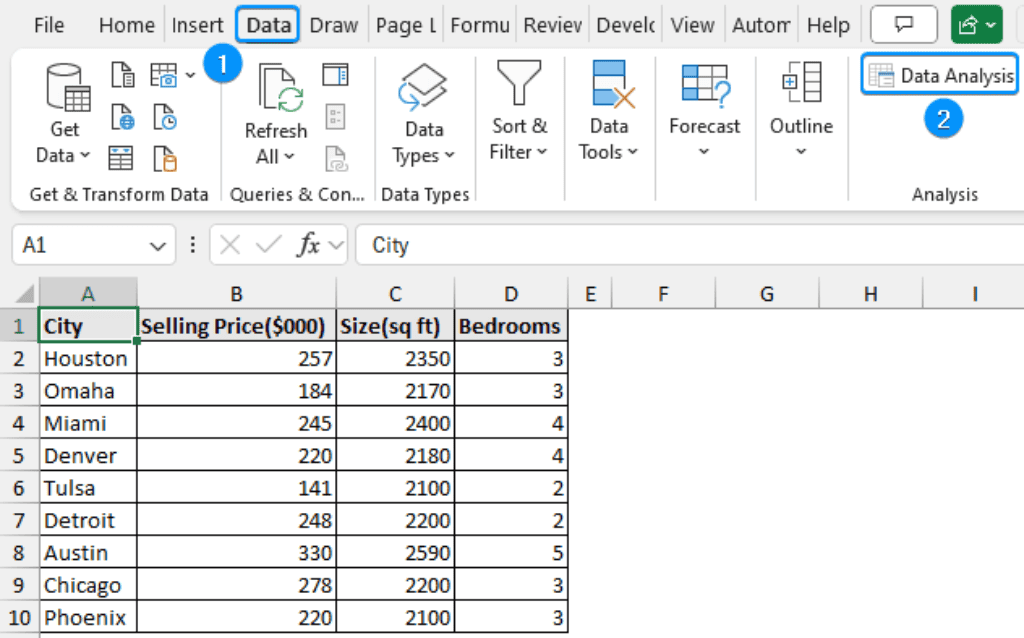Import data using the From Picture tool
1024x638 pixels.
click(163, 75)
